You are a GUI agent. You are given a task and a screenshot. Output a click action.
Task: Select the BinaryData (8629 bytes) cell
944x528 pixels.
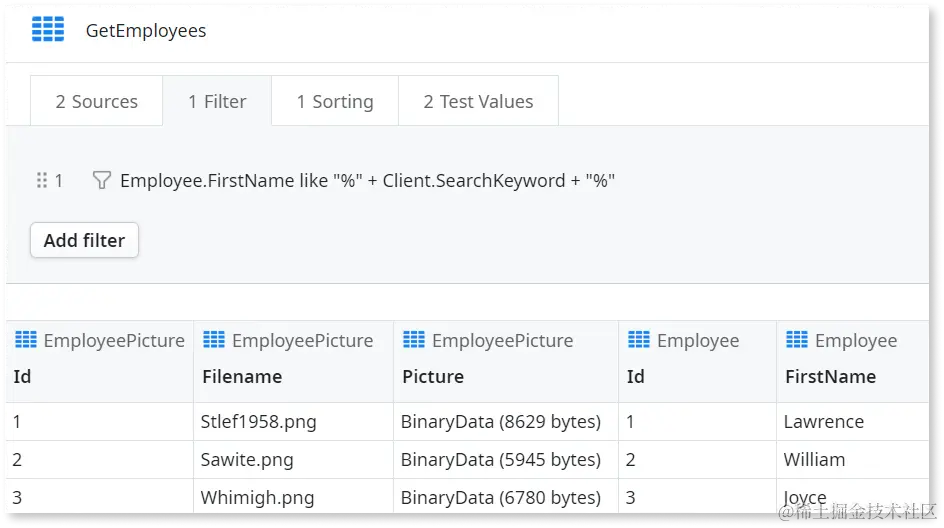pyautogui.click(x=506, y=421)
